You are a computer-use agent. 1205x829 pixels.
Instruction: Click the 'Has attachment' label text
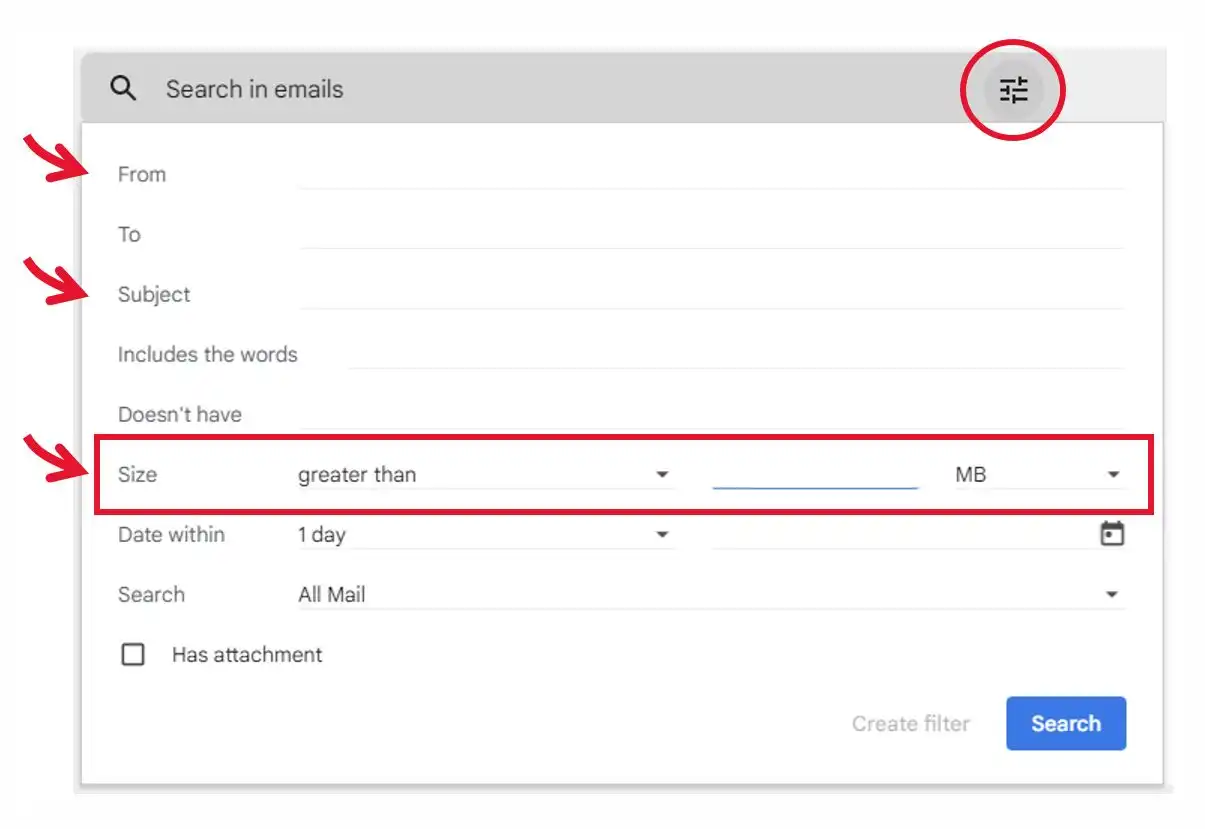pyautogui.click(x=247, y=655)
